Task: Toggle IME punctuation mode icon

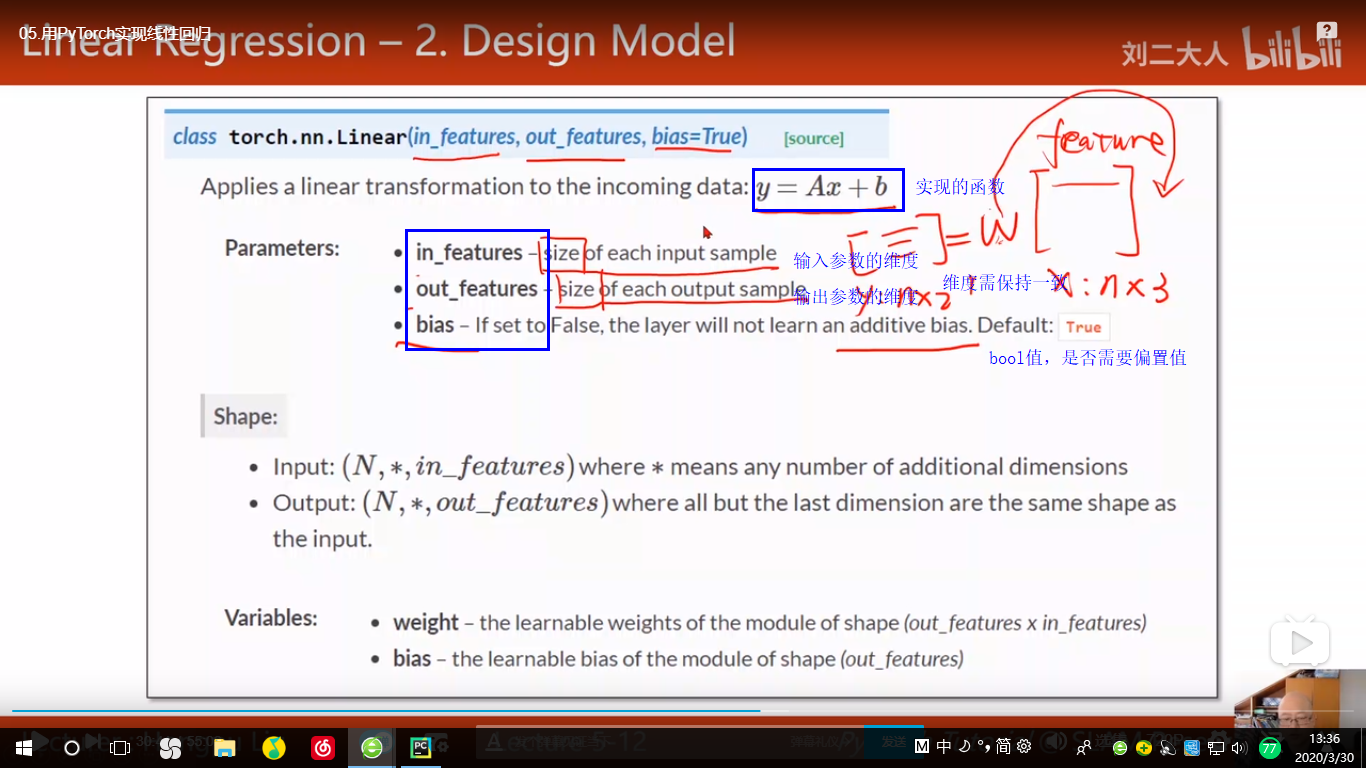Action: pos(984,746)
